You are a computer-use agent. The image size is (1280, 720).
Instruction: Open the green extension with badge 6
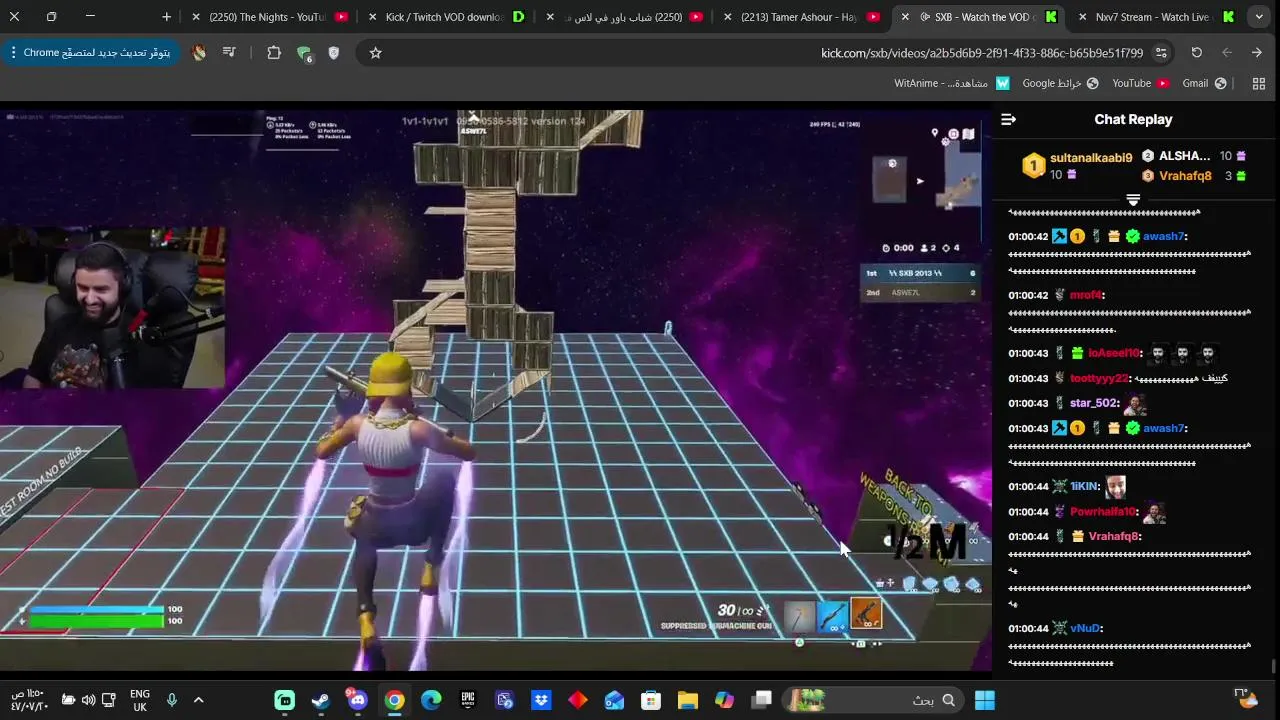pos(304,54)
